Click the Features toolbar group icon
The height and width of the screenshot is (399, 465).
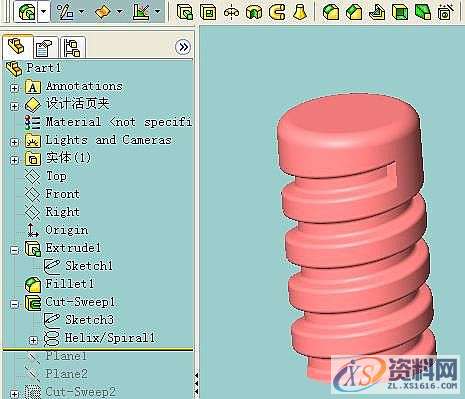click(26, 12)
